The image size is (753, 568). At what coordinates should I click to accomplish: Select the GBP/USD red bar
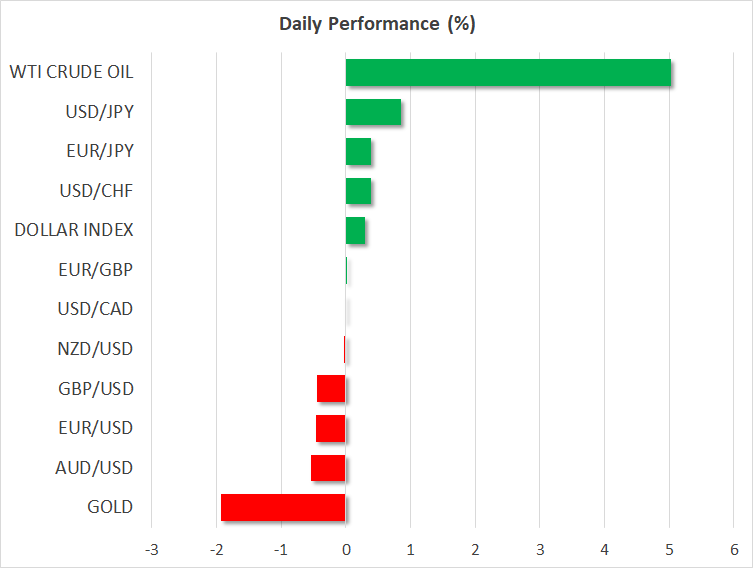pyautogui.click(x=331, y=388)
